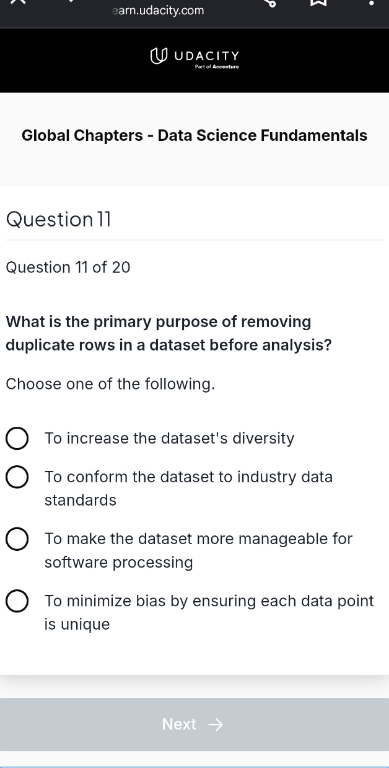
Task: Expand the down chevron beside the close icon
Action: tap(71, 1)
